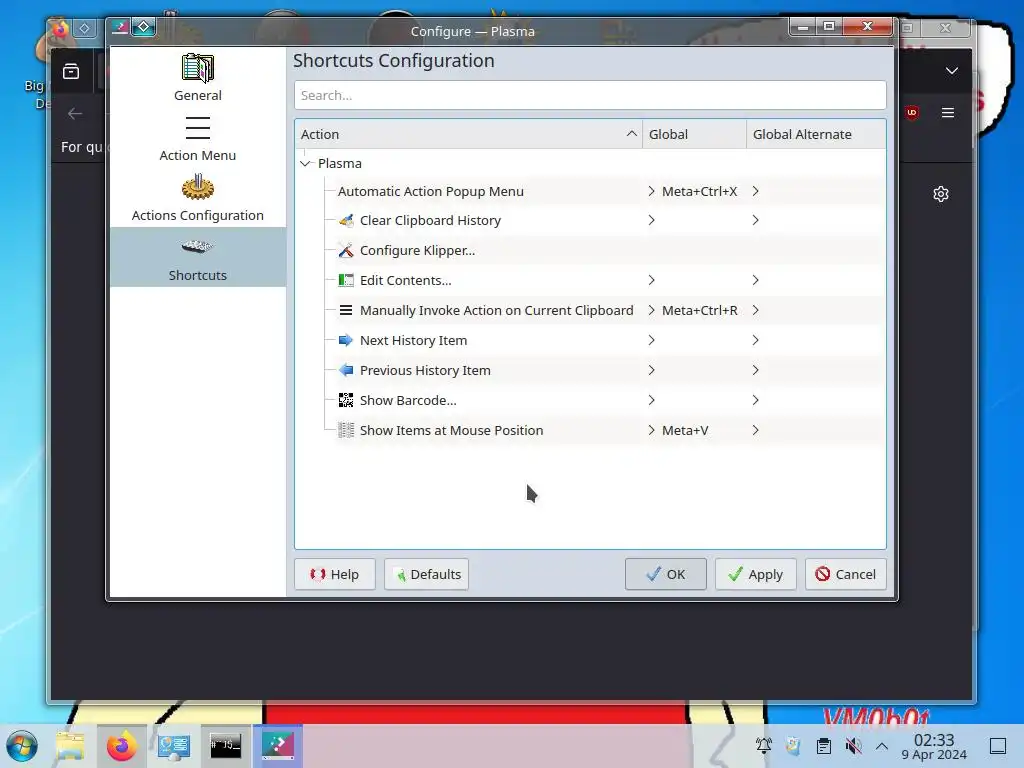Click the back arrow in background browser
Image resolution: width=1024 pixels, height=768 pixels.
click(75, 114)
